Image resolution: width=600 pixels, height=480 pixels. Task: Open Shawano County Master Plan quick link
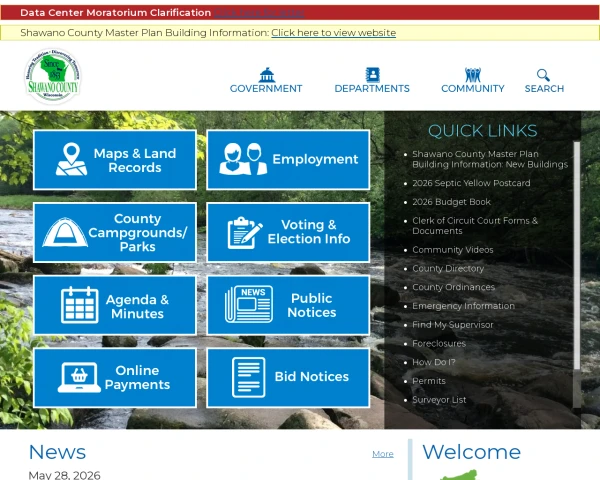(x=490, y=159)
